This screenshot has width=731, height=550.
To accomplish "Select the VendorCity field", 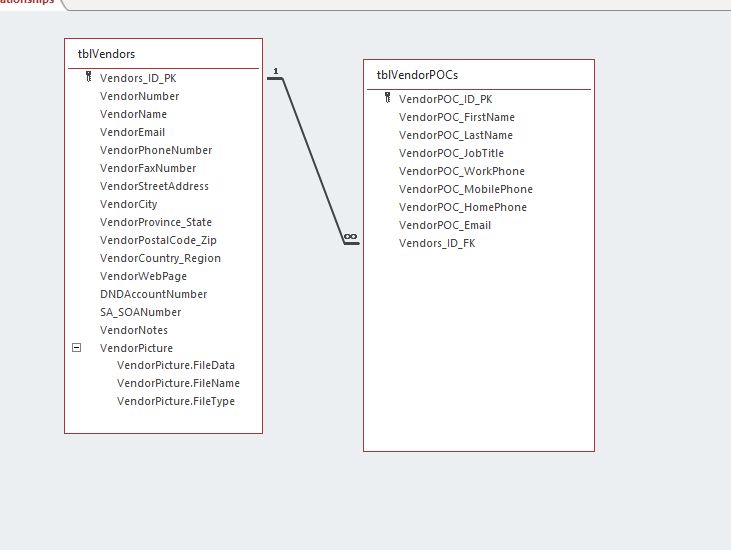I will coord(129,204).
